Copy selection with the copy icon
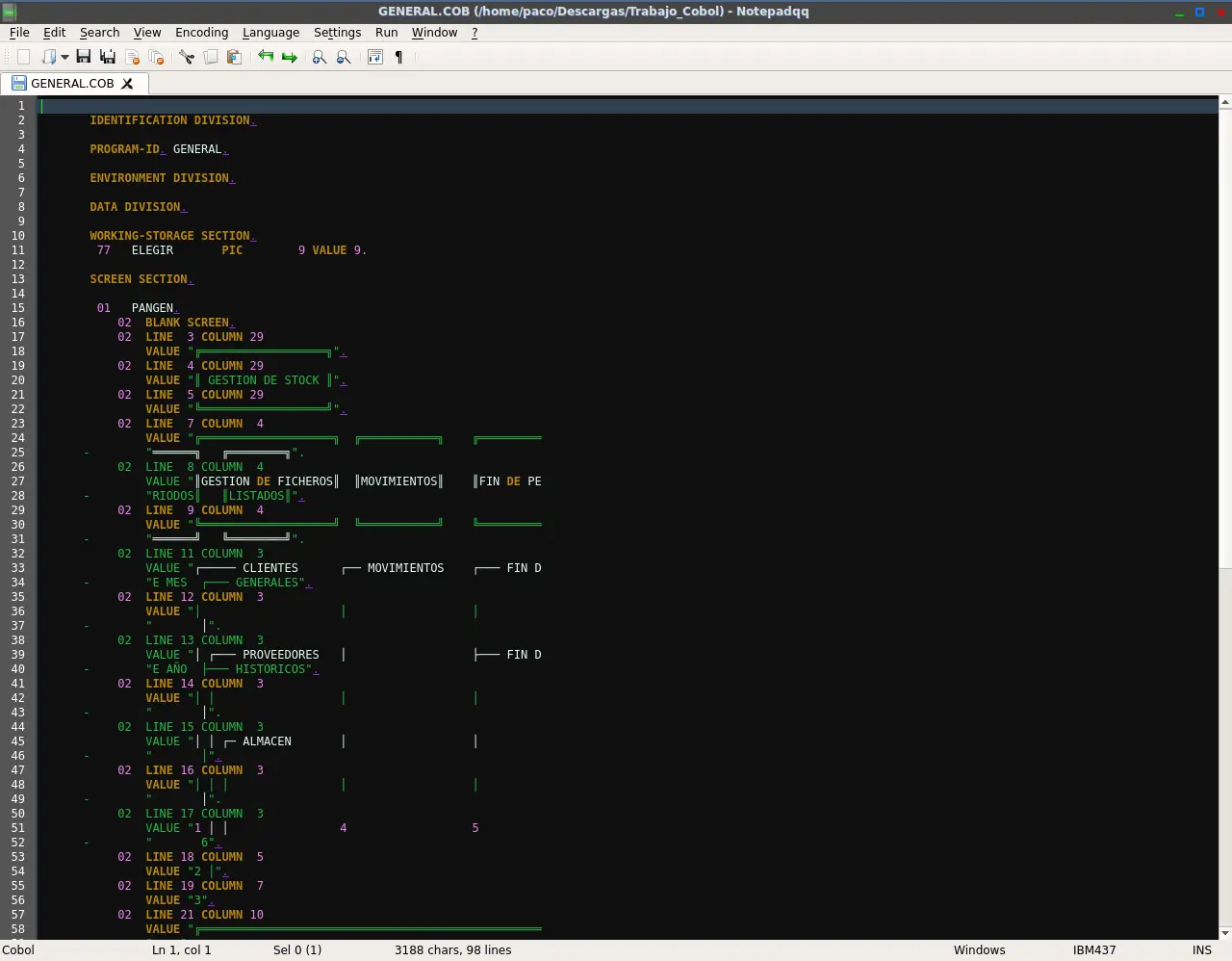 211,57
